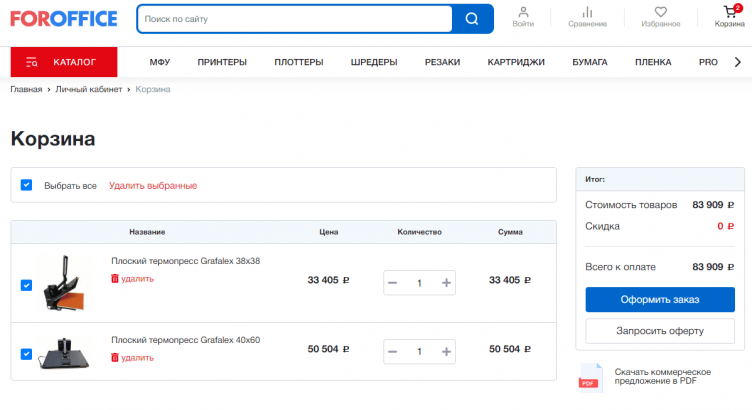The width and height of the screenshot is (752, 410).
Task: Open the cart (Корзина) icon in header
Action: pyautogui.click(x=729, y=13)
